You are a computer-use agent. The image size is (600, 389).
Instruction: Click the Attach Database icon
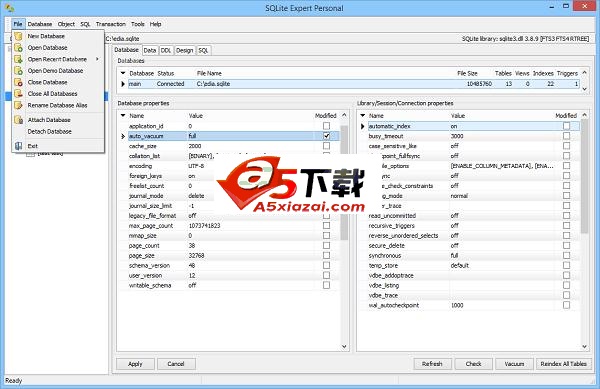[18, 120]
